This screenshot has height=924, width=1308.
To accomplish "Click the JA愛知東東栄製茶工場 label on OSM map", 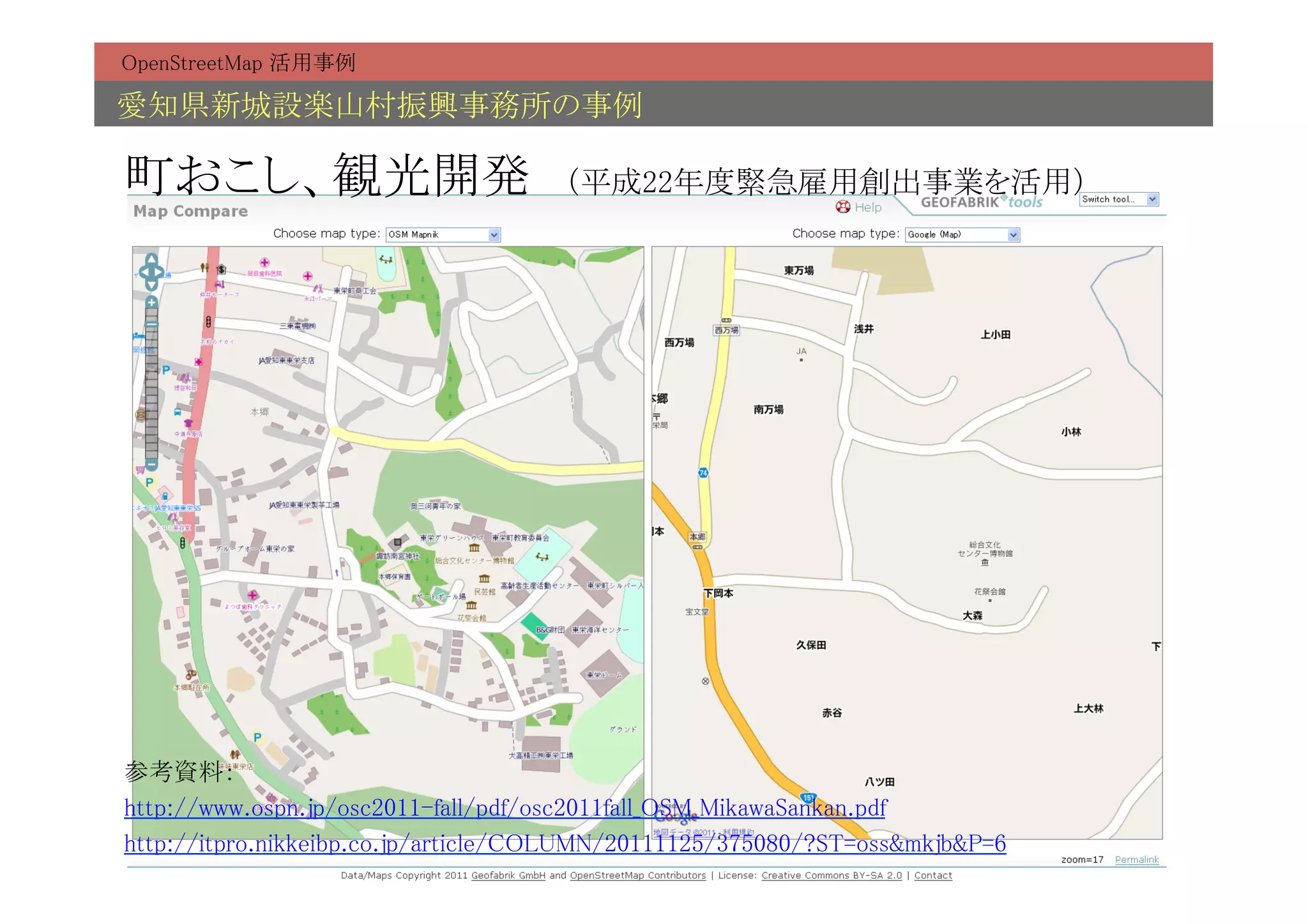I will click(304, 505).
